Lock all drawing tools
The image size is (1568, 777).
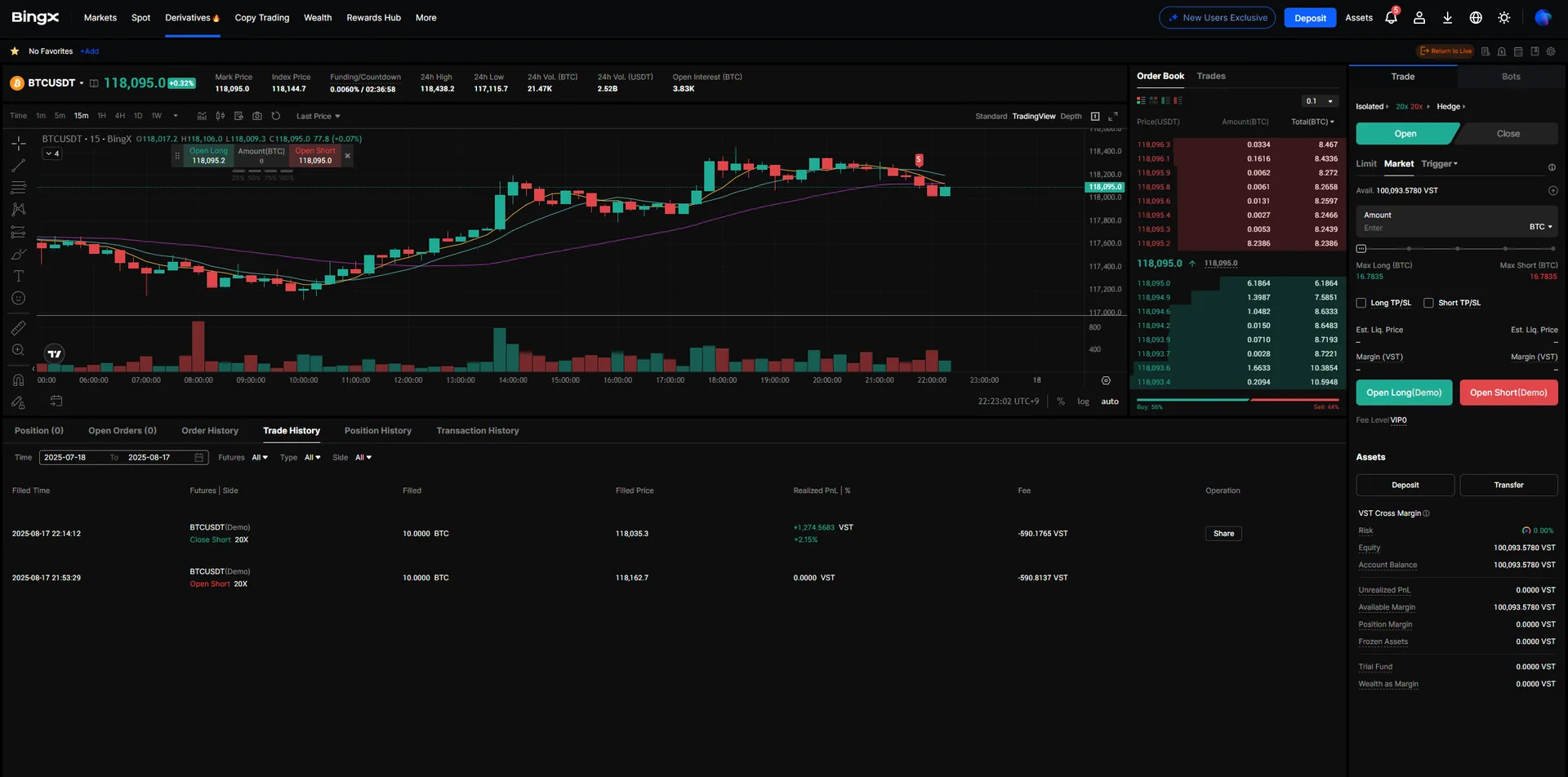18,402
